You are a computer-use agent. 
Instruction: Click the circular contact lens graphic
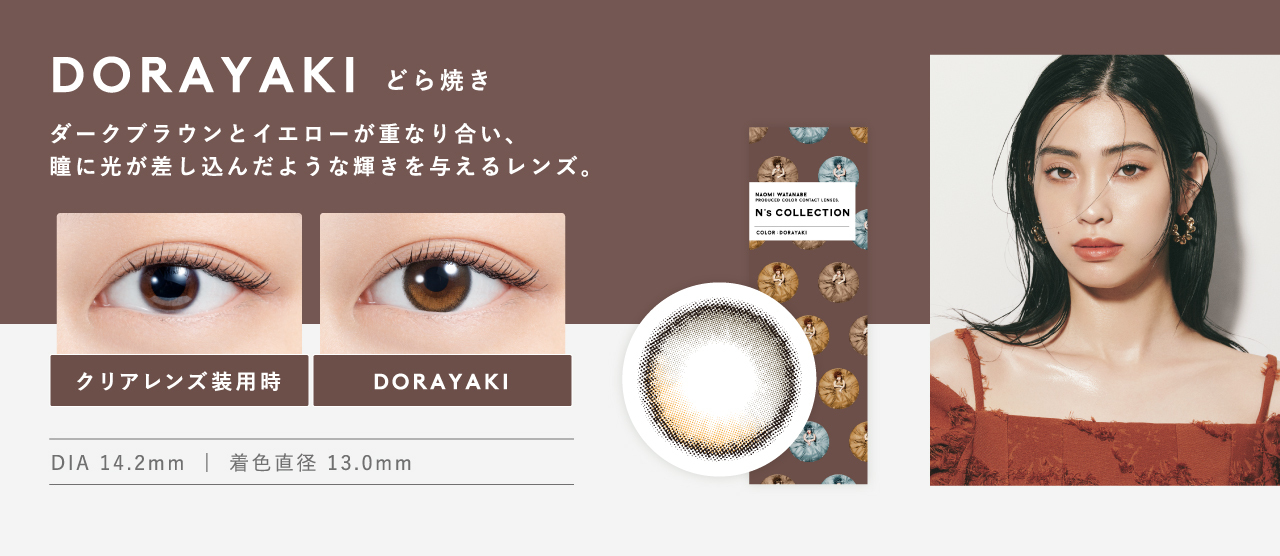point(720,379)
